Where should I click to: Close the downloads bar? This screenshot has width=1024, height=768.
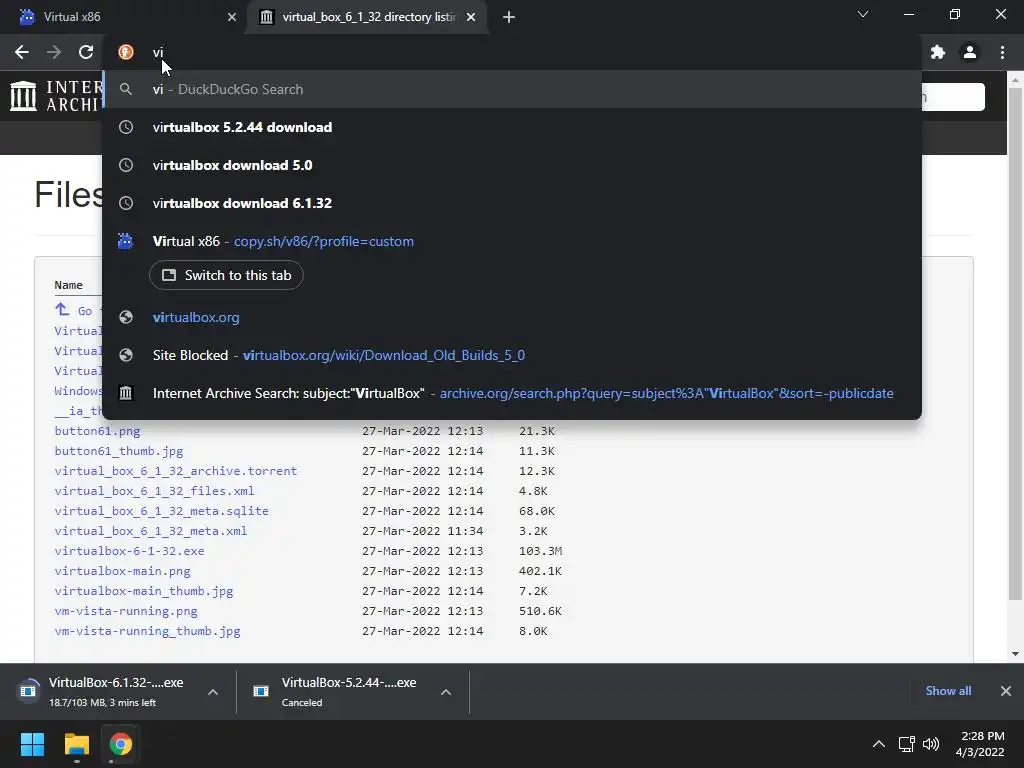point(1006,691)
